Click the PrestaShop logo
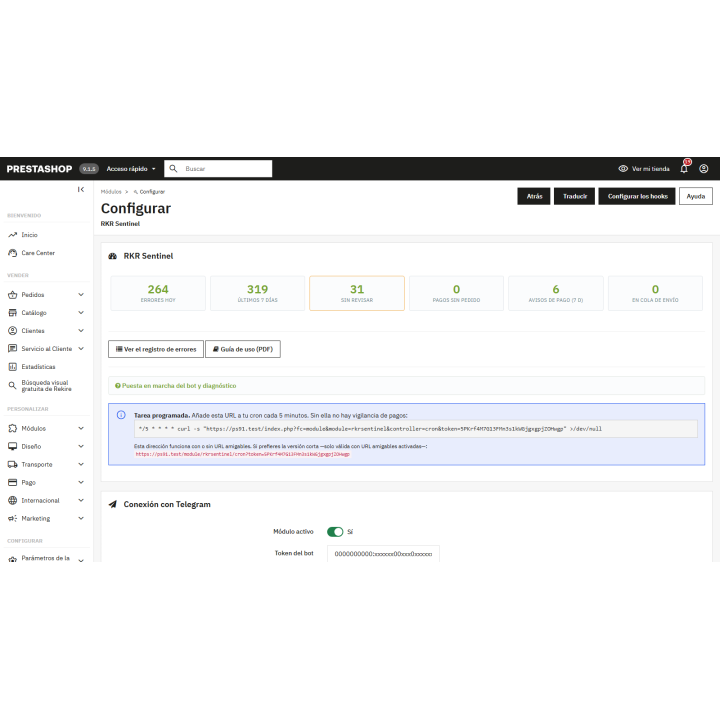720x720 pixels. [x=39, y=169]
